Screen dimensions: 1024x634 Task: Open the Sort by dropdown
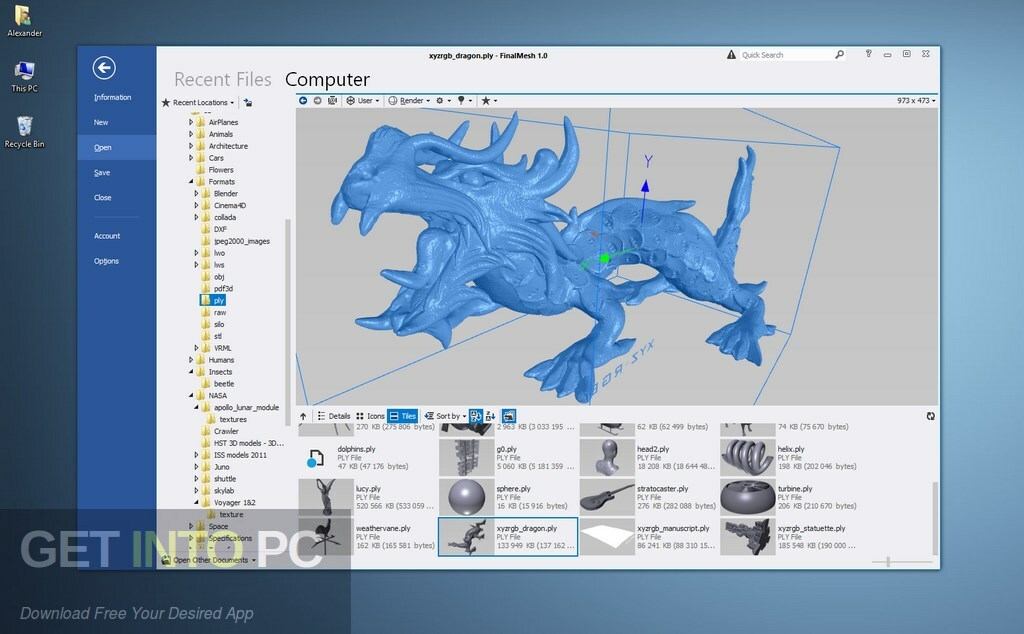click(x=445, y=416)
